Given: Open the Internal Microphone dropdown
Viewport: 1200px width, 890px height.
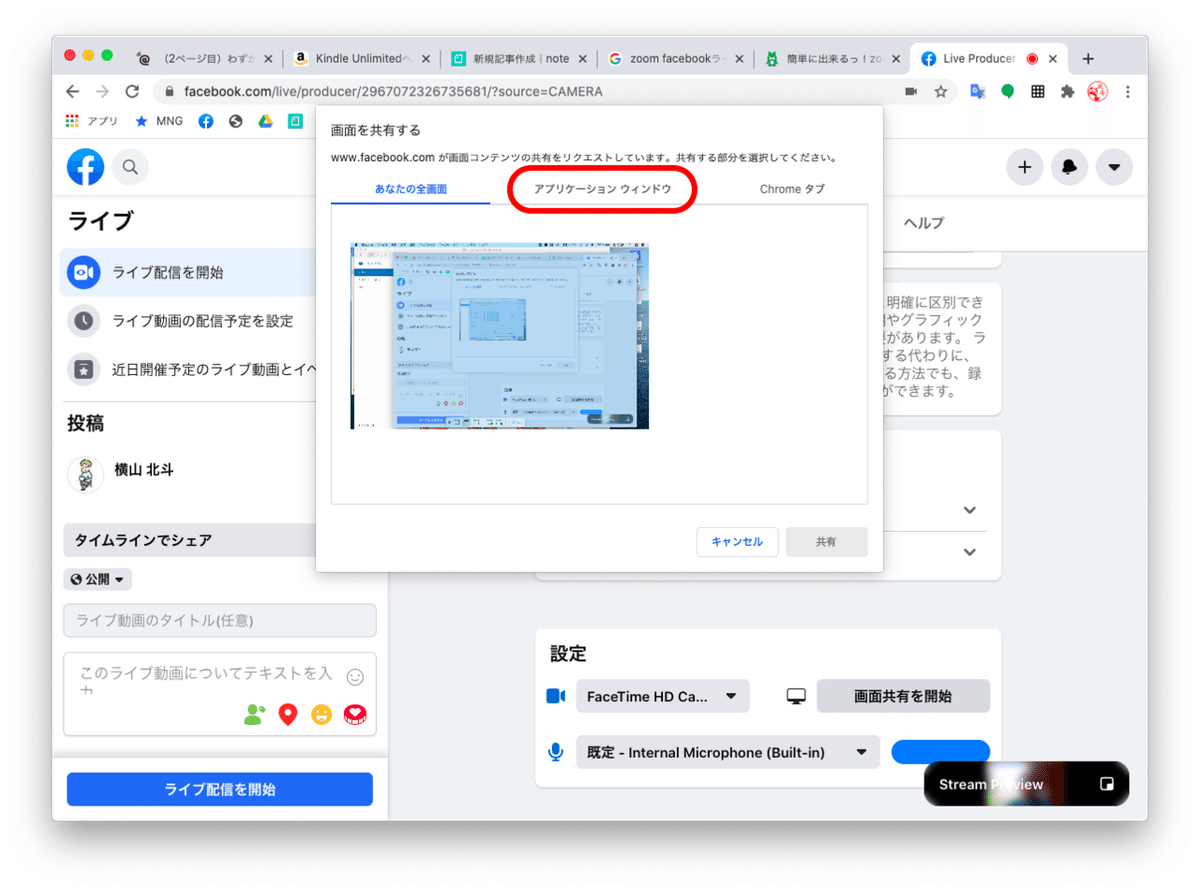Looking at the screenshot, I should (x=727, y=751).
